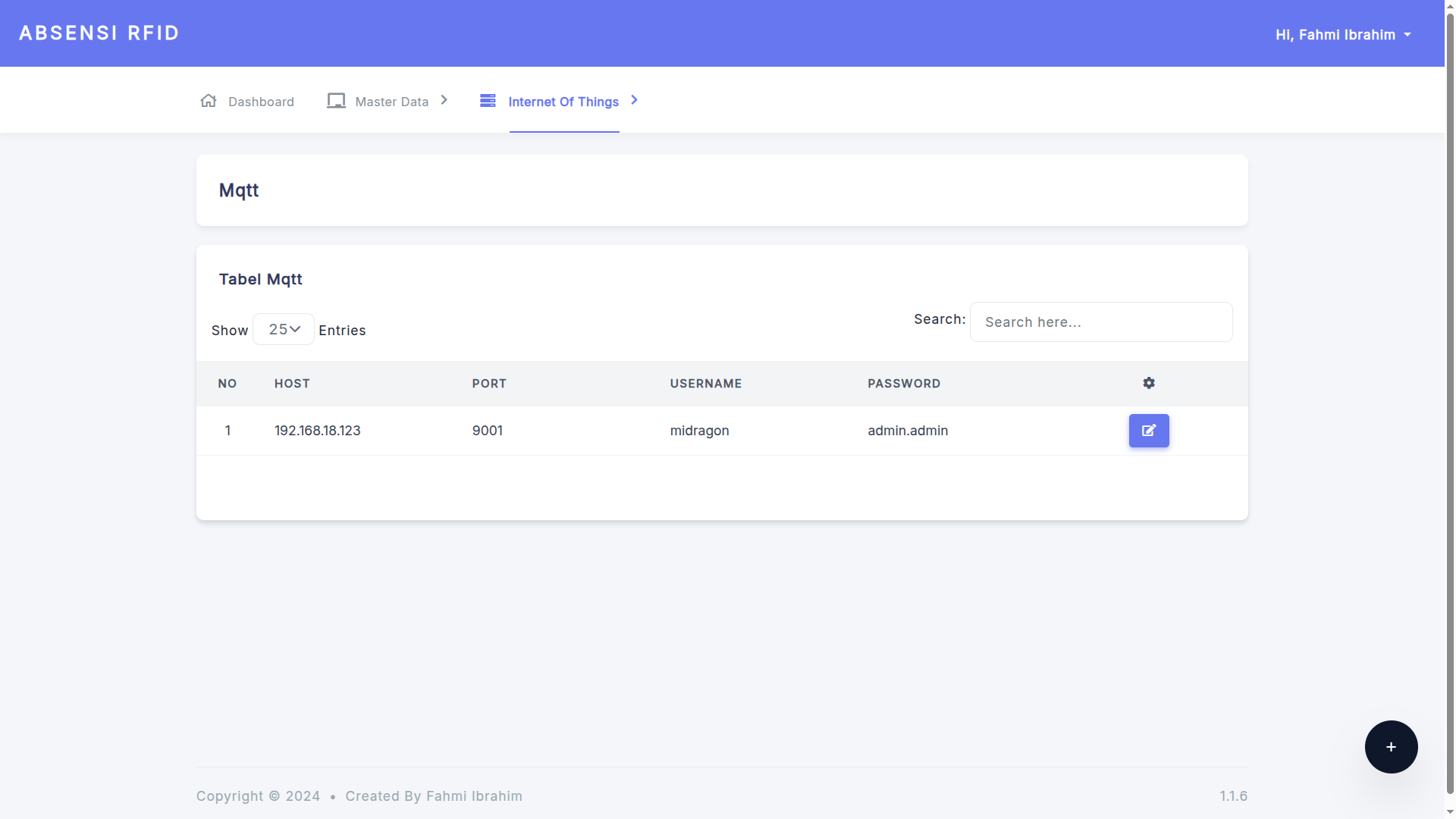The width and height of the screenshot is (1456, 819).
Task: Sort table by USERNAME column header
Action: [705, 384]
